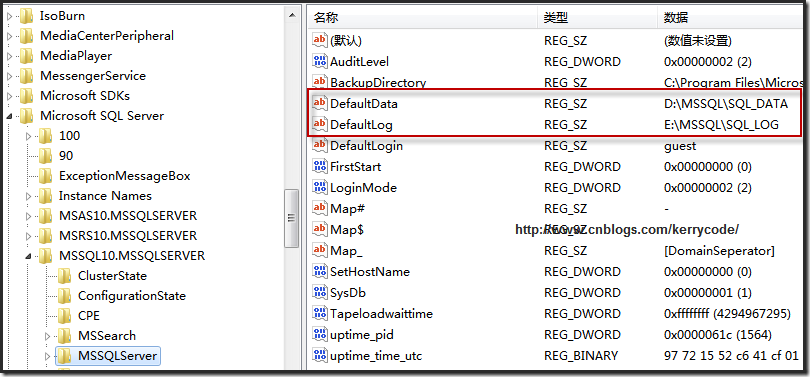Select the BackupDirectory string icon
The image size is (810, 377).
(320, 82)
